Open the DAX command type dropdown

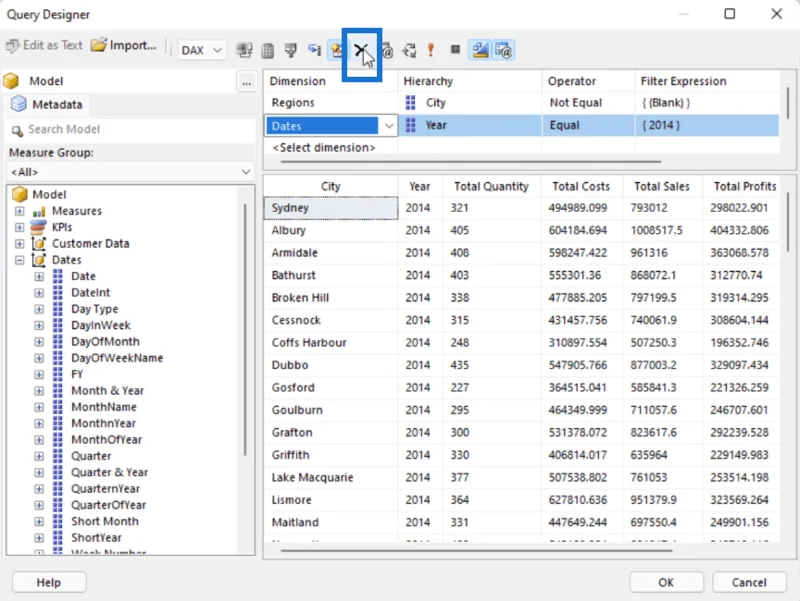pos(217,51)
